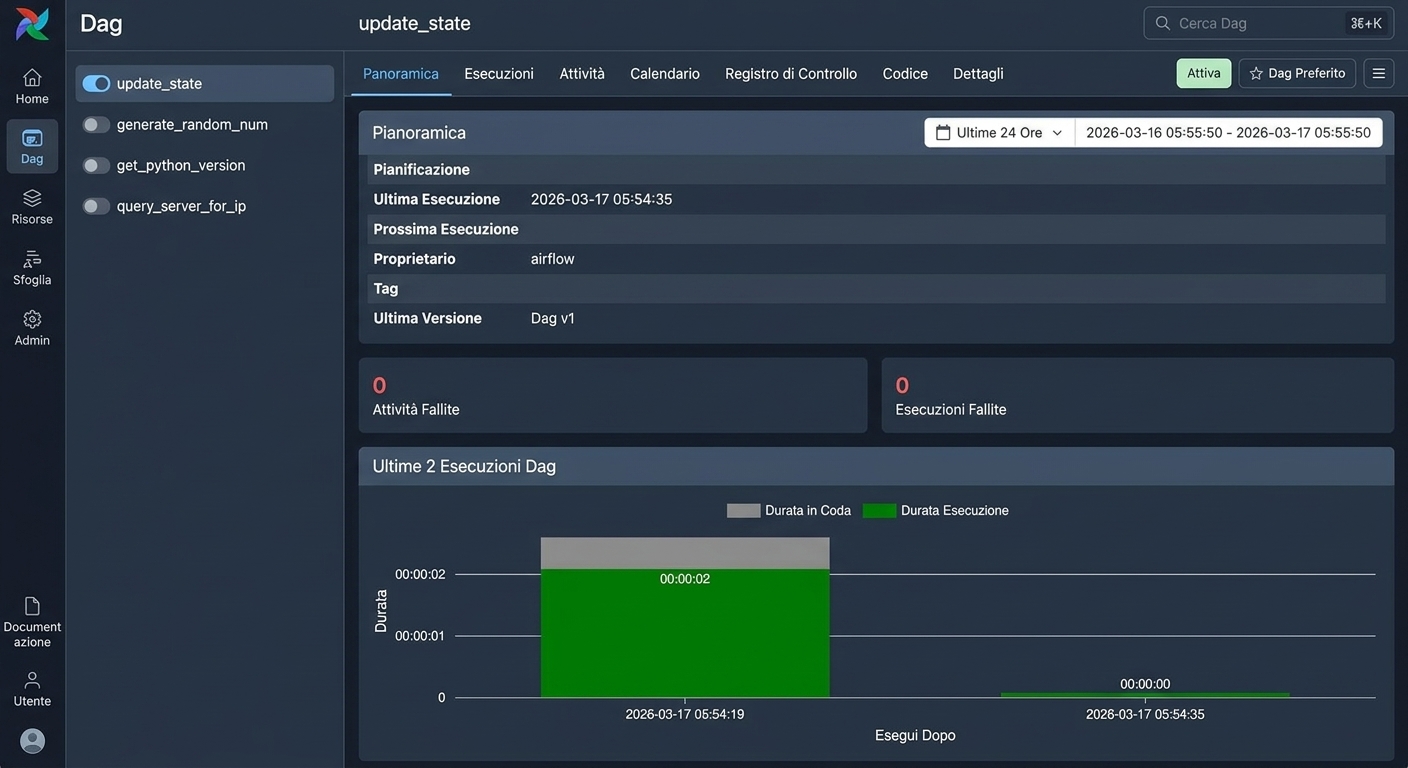Click the 2026-03-17 05:54:19 axis label
Viewport: 1408px width, 768px height.
tap(685, 714)
